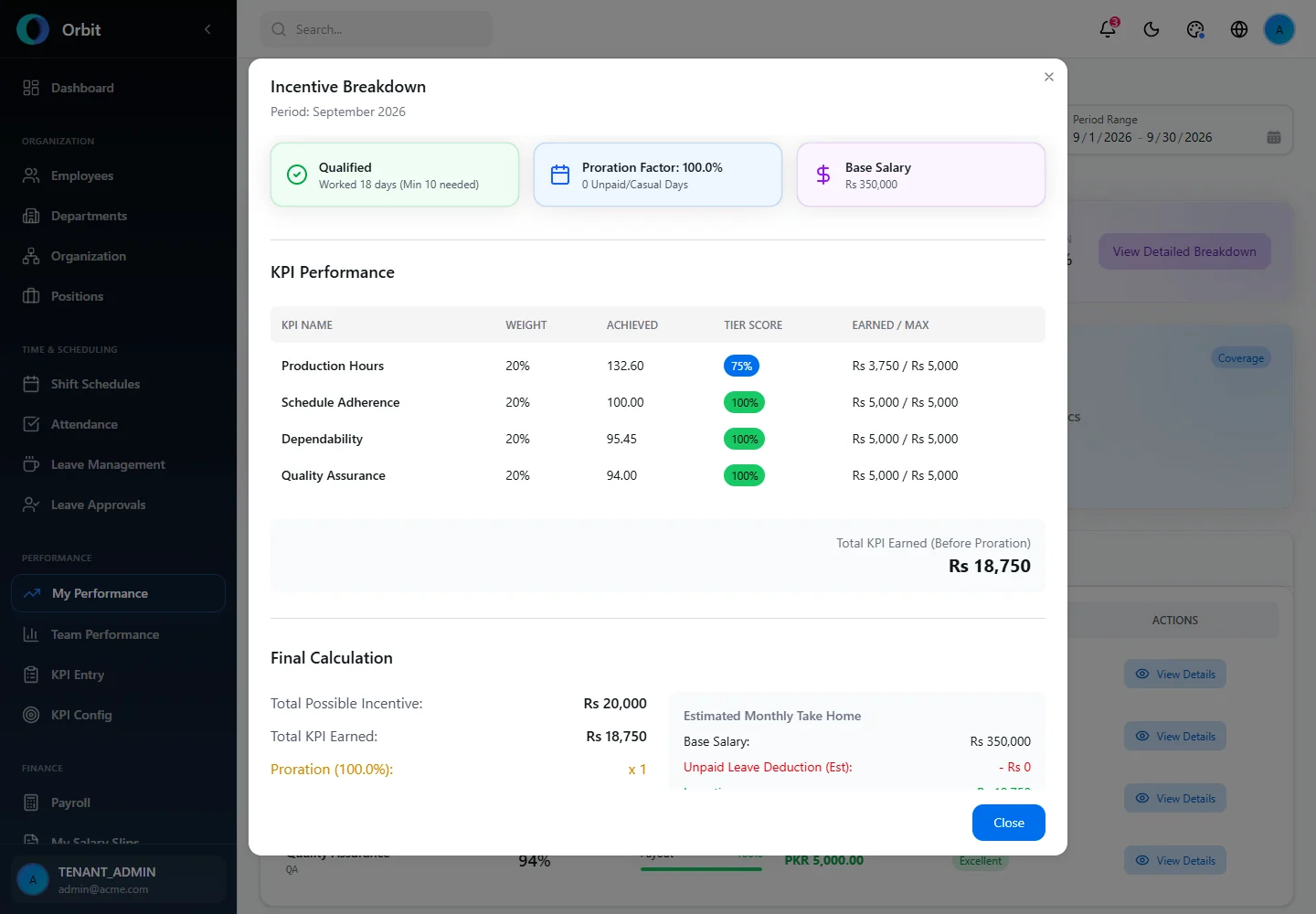Click the 'Rs 20,000' total possible incentive

tap(615, 704)
